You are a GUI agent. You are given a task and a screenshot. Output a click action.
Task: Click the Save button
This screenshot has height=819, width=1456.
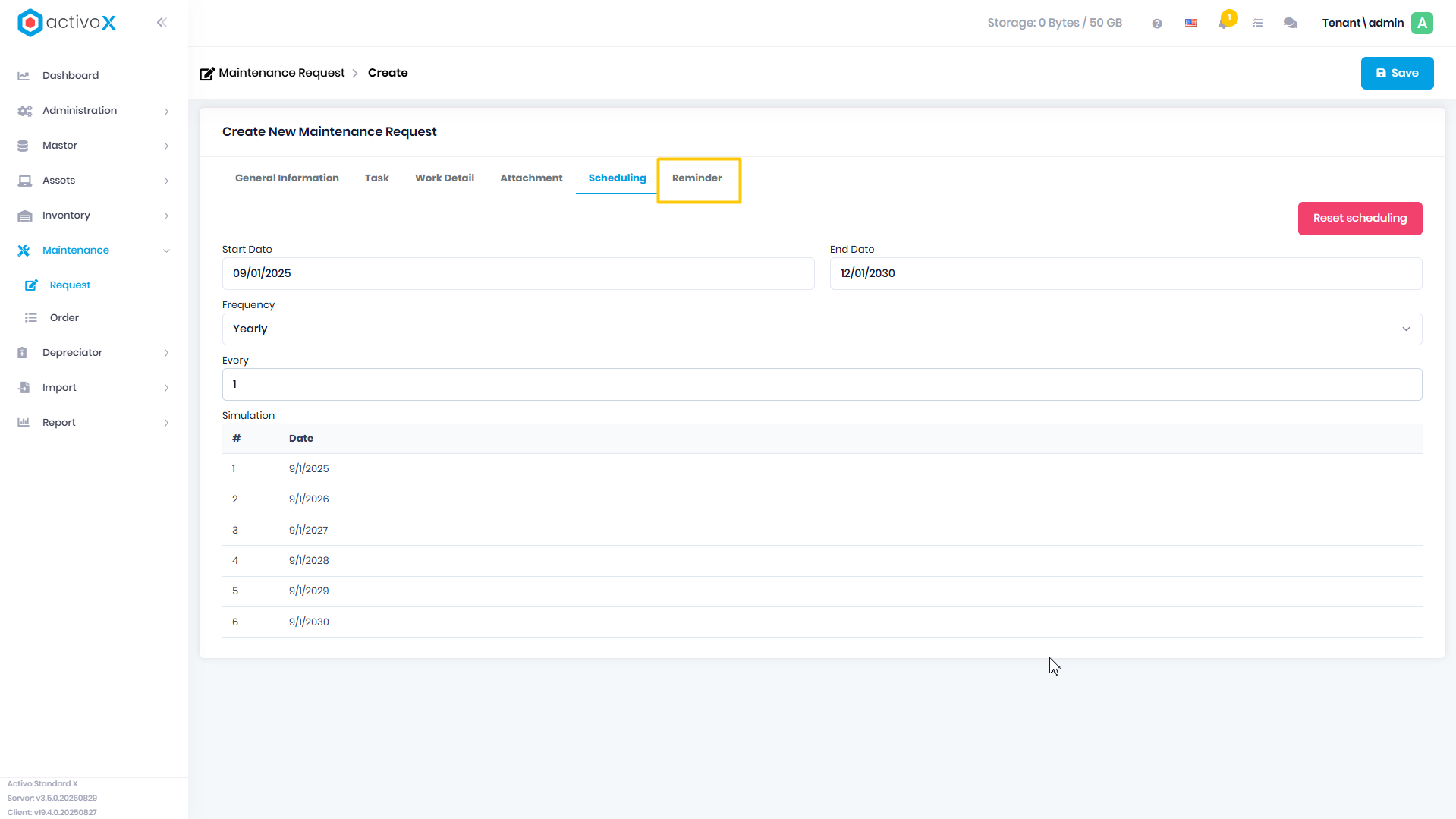pyautogui.click(x=1397, y=73)
